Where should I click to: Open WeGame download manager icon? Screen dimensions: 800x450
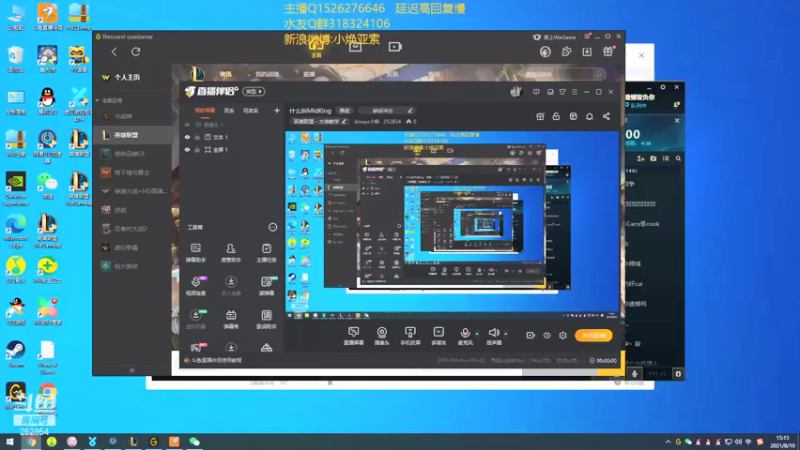click(x=587, y=52)
